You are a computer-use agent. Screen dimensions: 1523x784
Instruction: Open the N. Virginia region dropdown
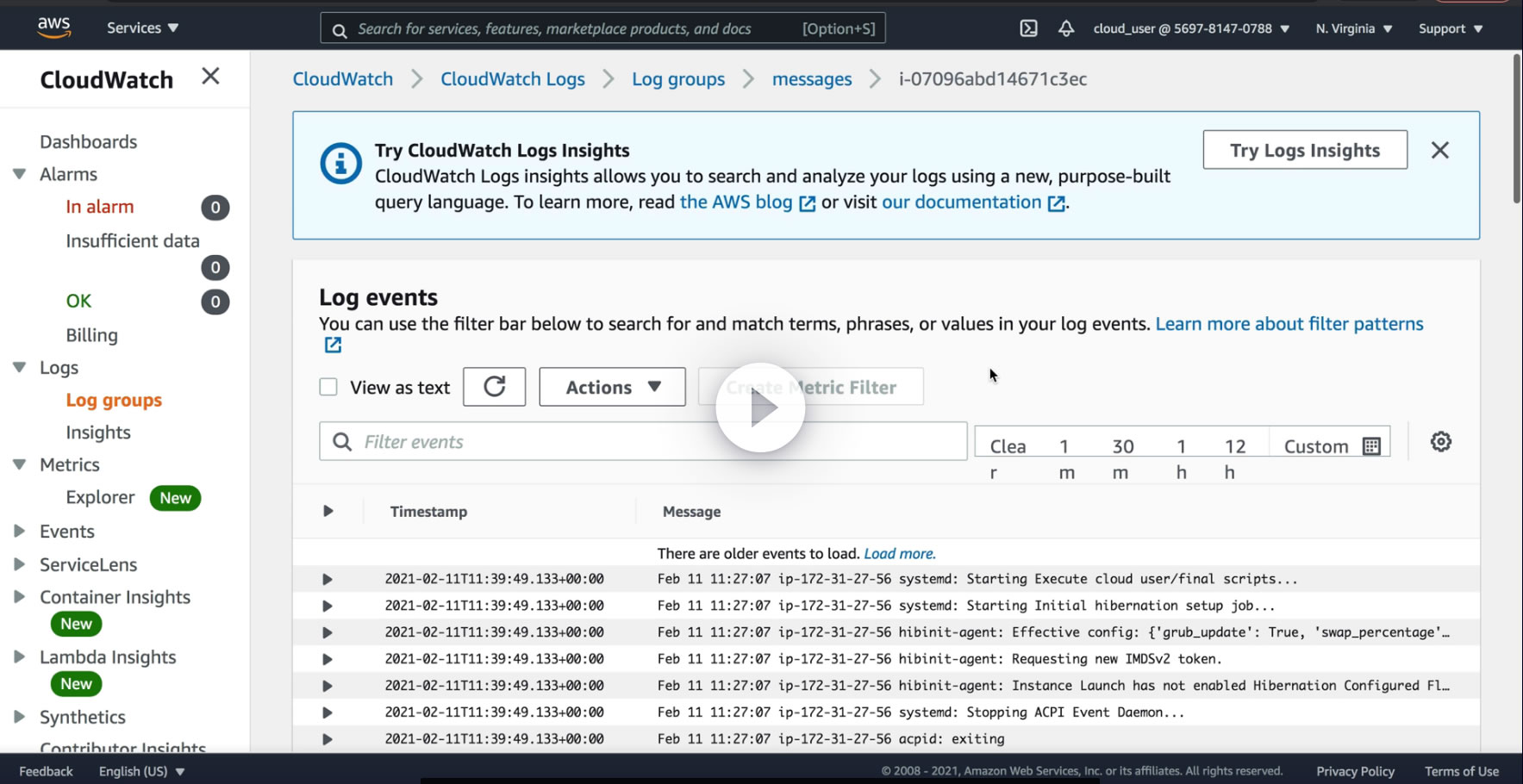1353,28
